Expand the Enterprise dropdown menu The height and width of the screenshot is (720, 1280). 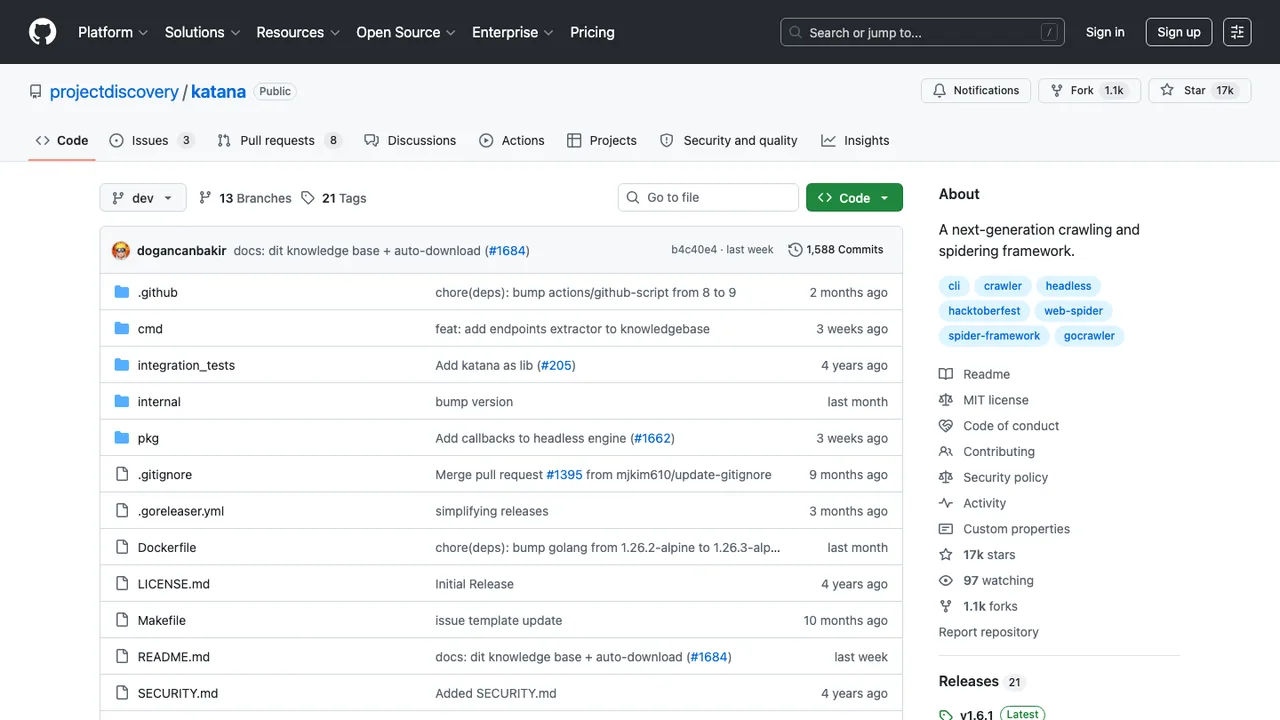[x=513, y=32]
